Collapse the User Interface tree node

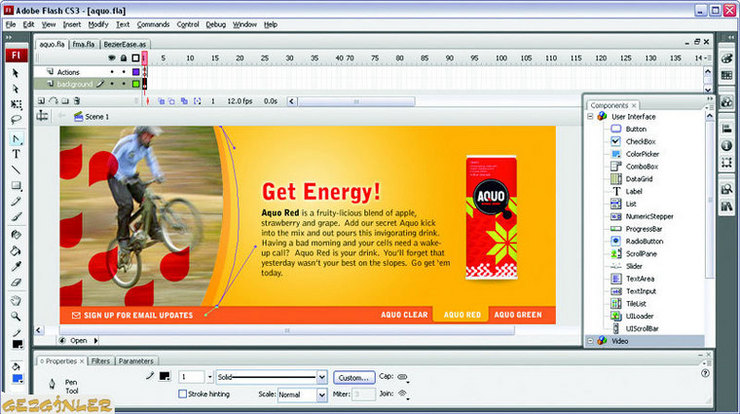[x=590, y=116]
